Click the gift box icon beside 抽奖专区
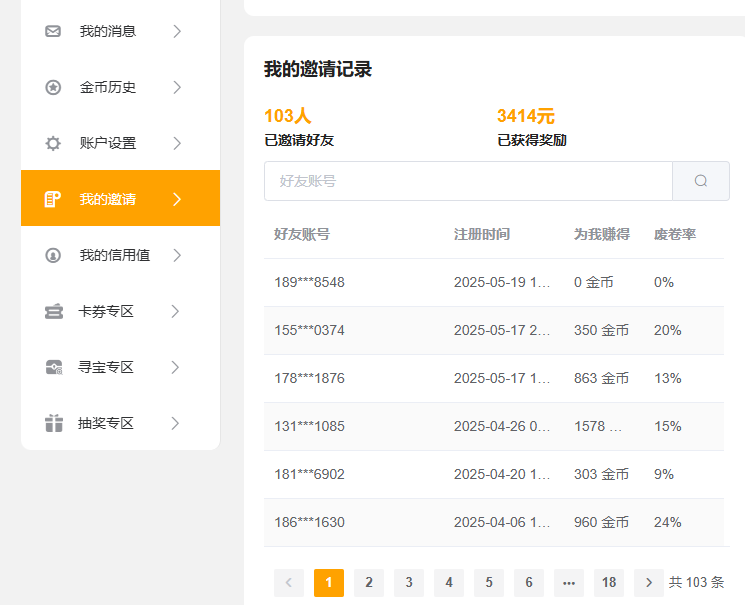This screenshot has width=745, height=605. pyautogui.click(x=54, y=423)
